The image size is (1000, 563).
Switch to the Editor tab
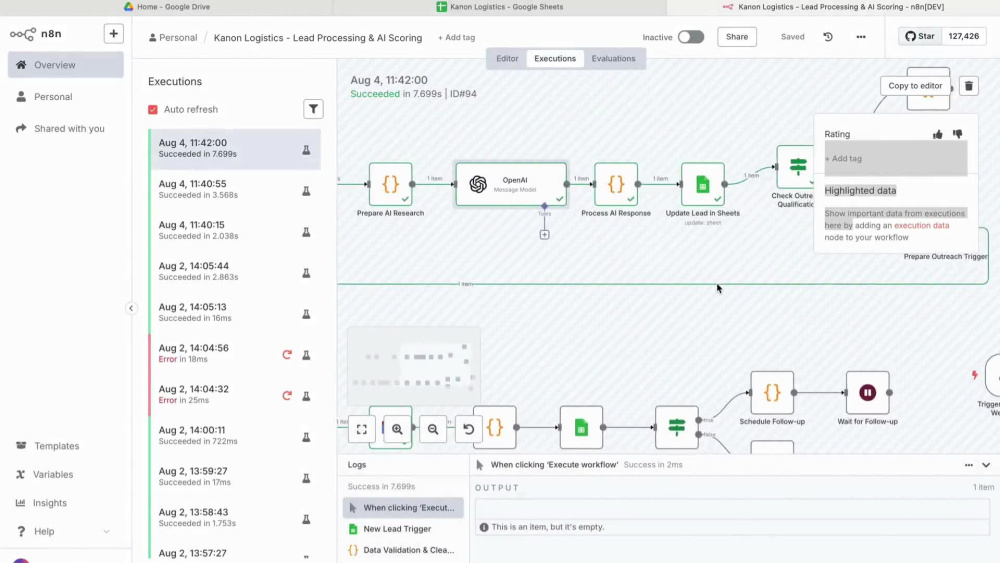507,59
